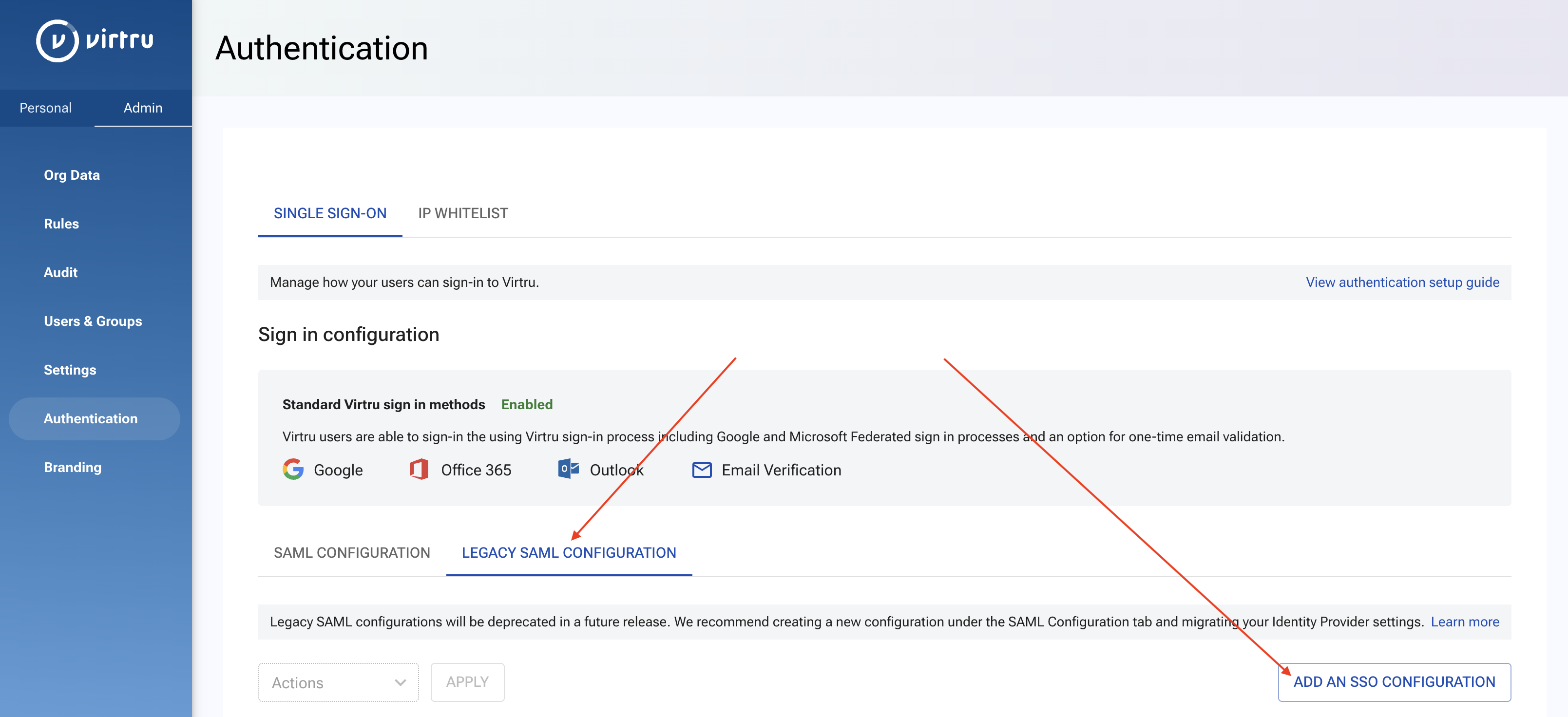Open Org Data in sidebar
The height and width of the screenshot is (717, 1568).
pos(72,175)
